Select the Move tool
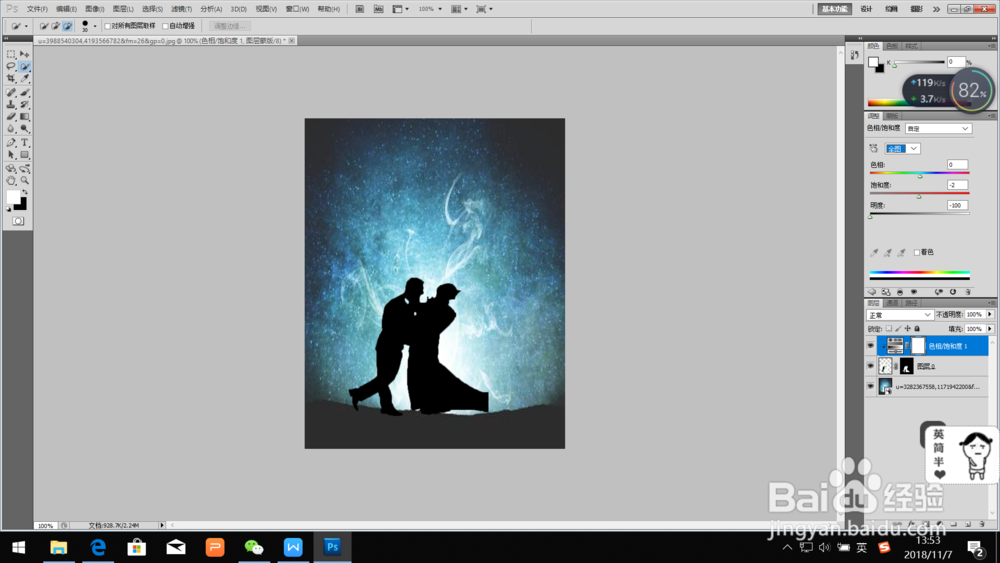This screenshot has width=1000, height=563. click(x=24, y=54)
